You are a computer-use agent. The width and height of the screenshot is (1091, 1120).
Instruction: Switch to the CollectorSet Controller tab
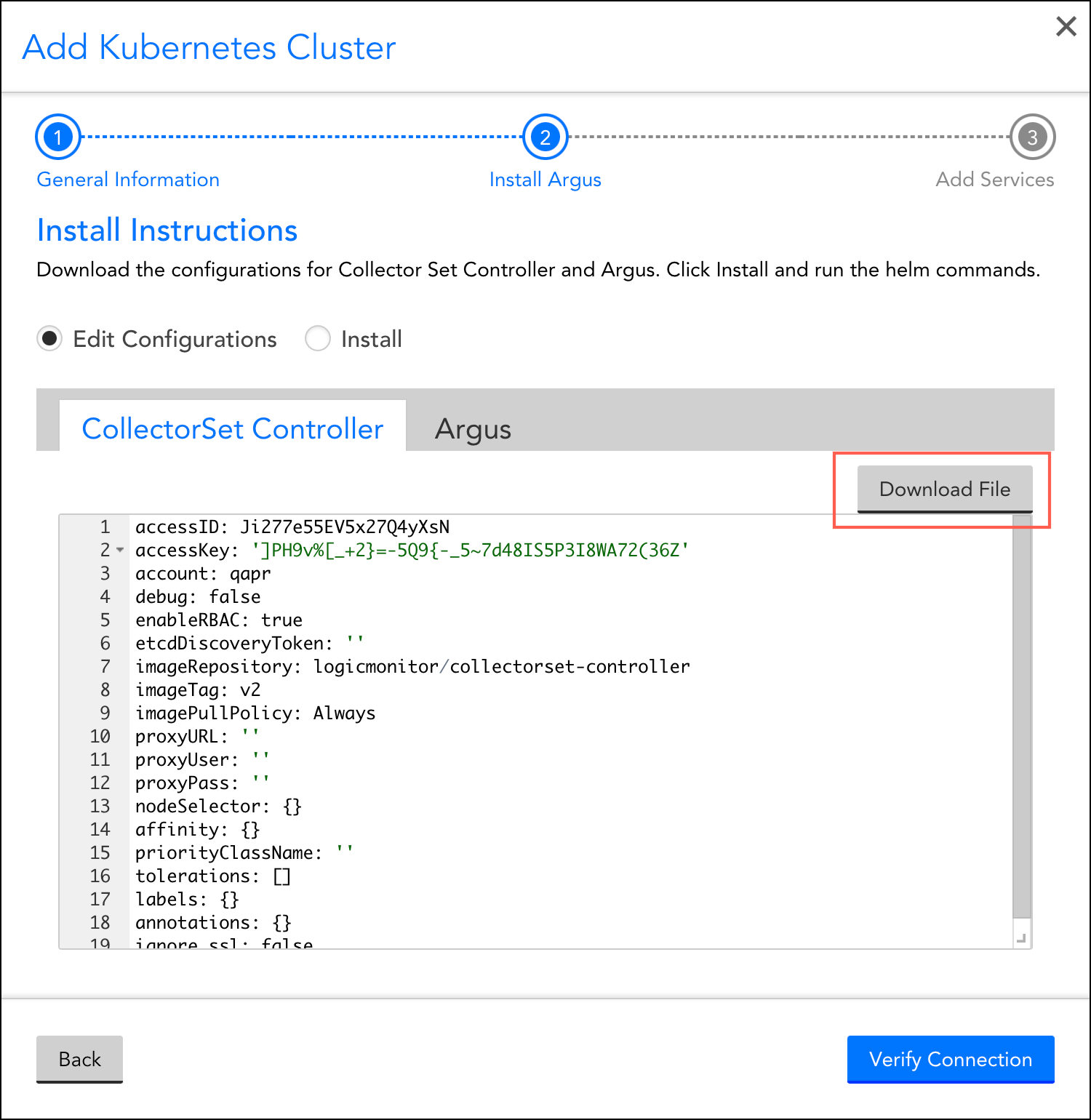click(x=232, y=429)
